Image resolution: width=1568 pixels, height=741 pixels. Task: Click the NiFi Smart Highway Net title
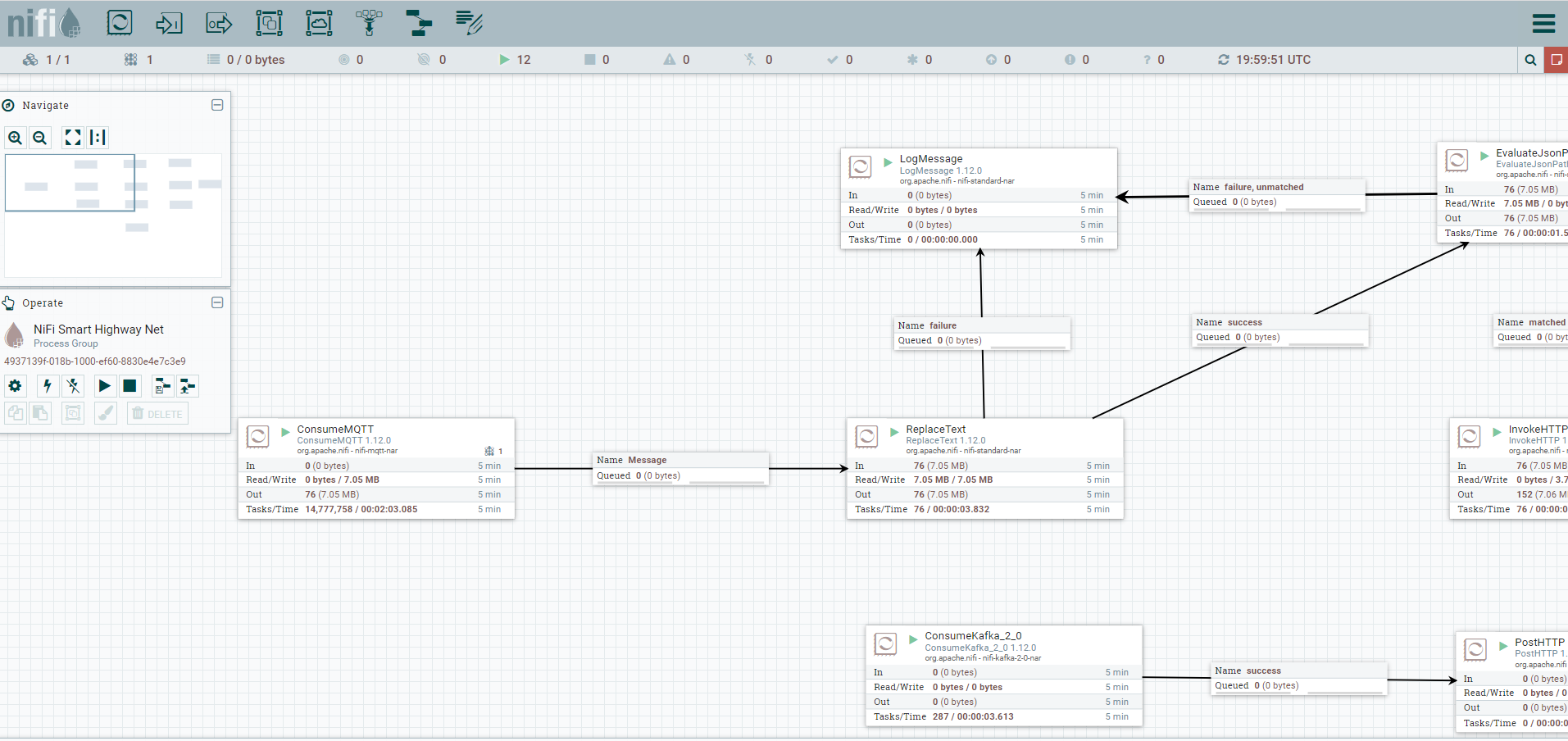pos(98,330)
